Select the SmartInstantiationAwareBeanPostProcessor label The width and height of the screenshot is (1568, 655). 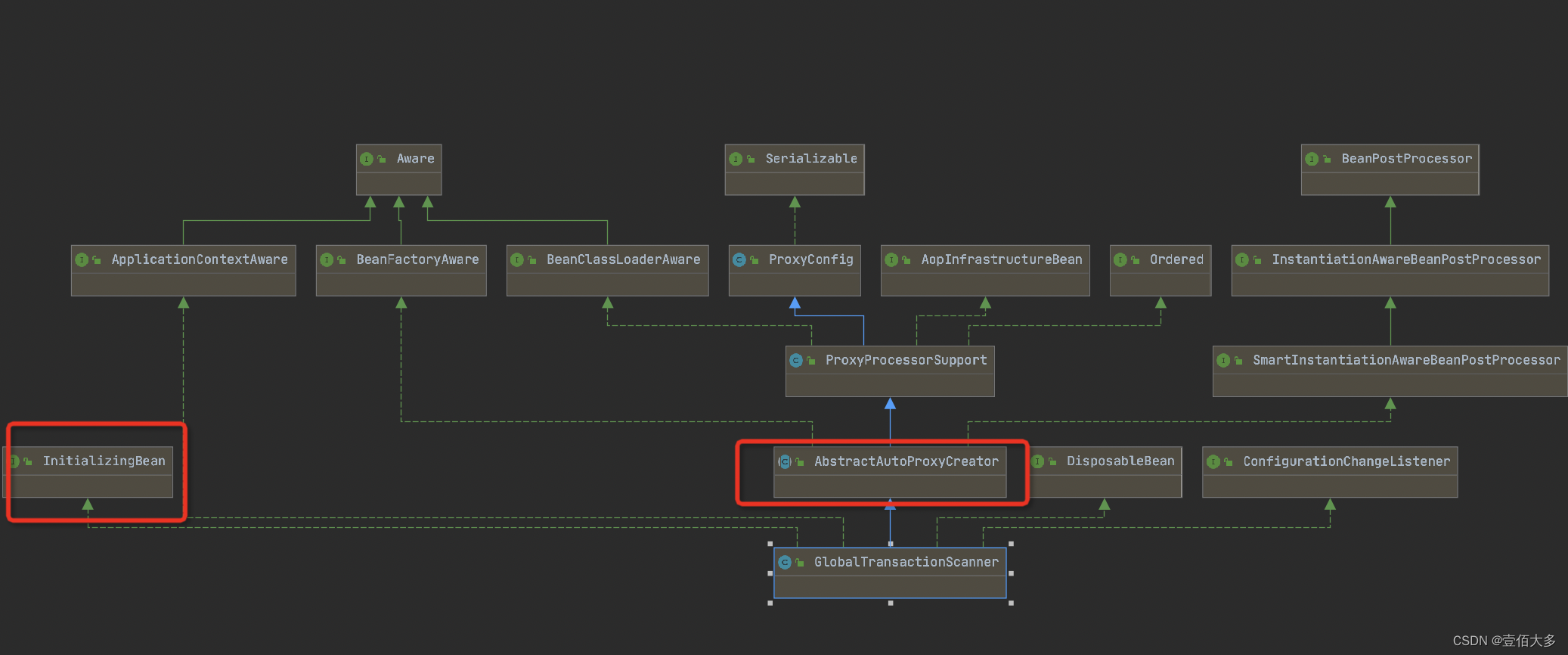pos(1406,360)
